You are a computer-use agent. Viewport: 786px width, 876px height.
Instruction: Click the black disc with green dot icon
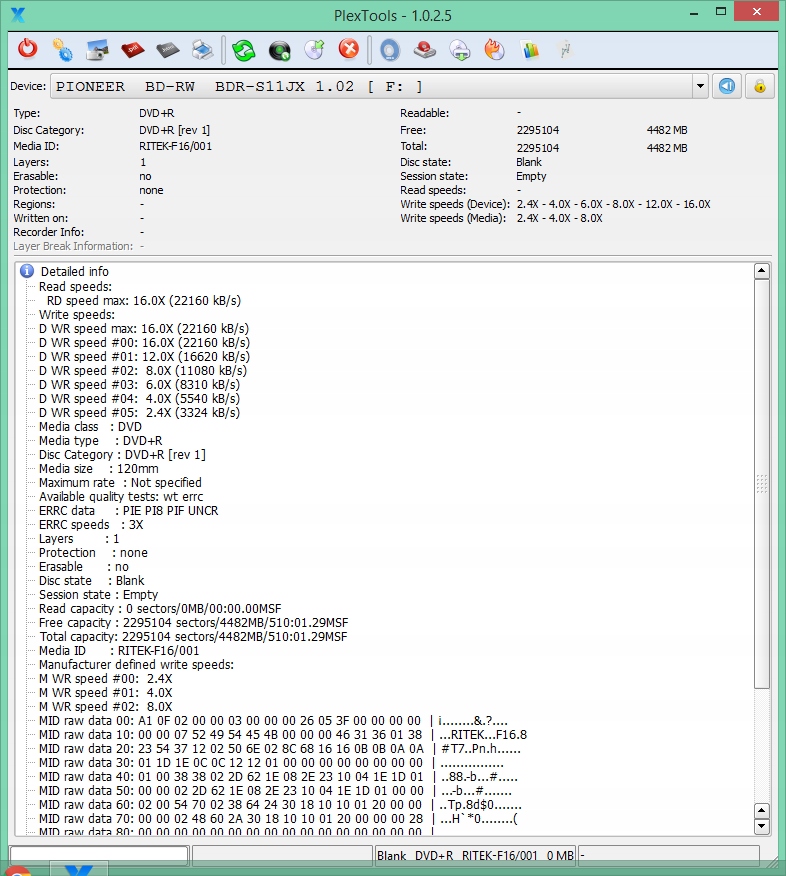point(279,49)
